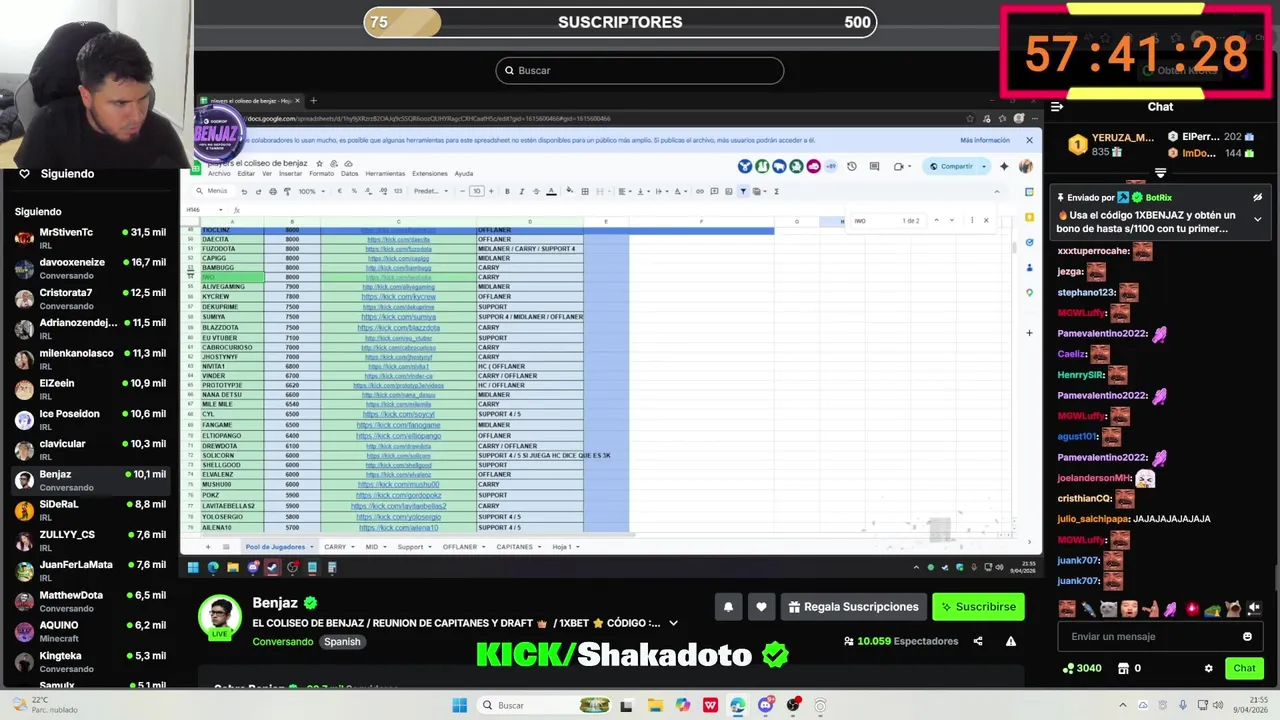Click Más información link in banner

click(985, 140)
